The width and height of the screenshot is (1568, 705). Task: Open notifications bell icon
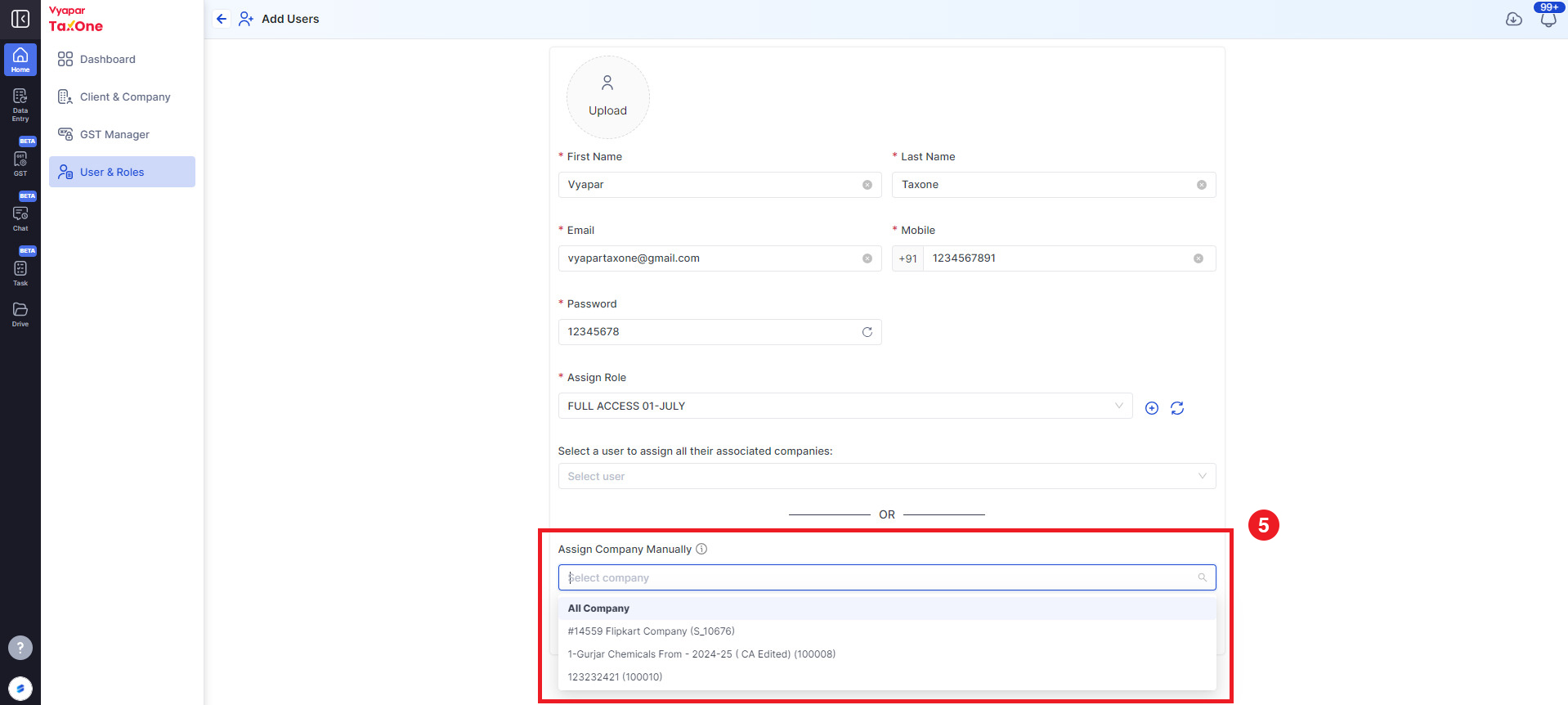pos(1548,19)
